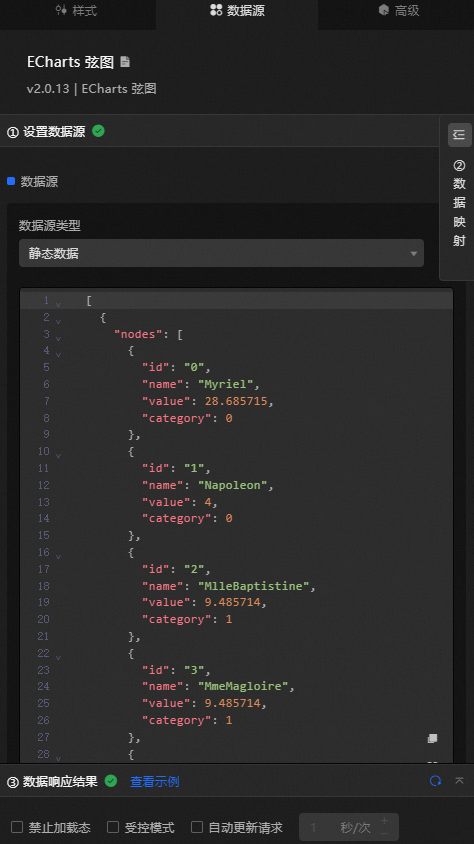This screenshot has height=844, width=474.
Task: Click the green check icon beside 数据响应结果
Action: [111, 781]
